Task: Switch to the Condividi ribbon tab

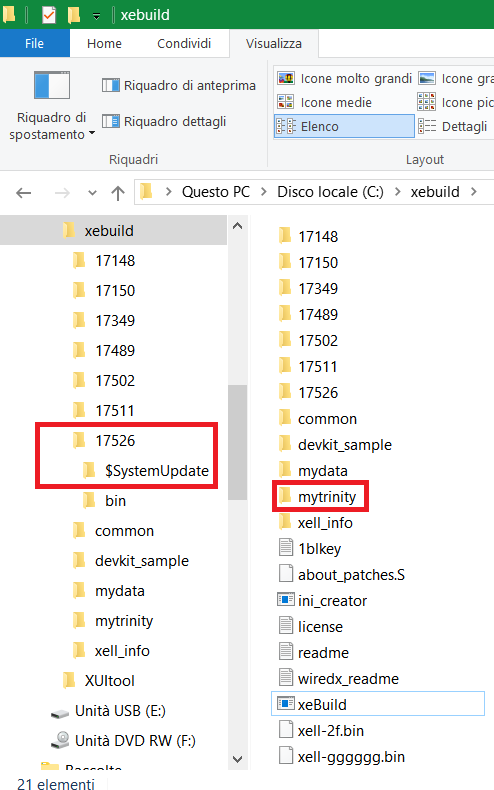Action: coord(184,44)
